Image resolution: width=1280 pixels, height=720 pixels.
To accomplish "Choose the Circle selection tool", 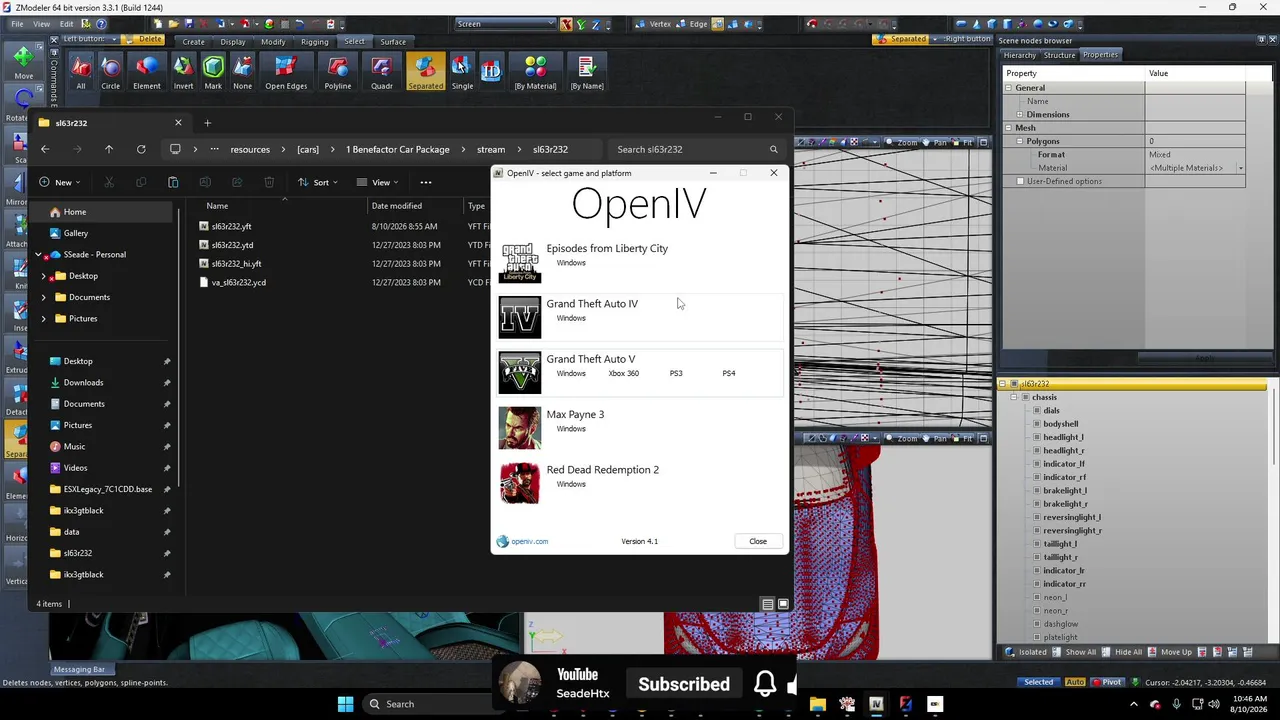I will (x=111, y=73).
